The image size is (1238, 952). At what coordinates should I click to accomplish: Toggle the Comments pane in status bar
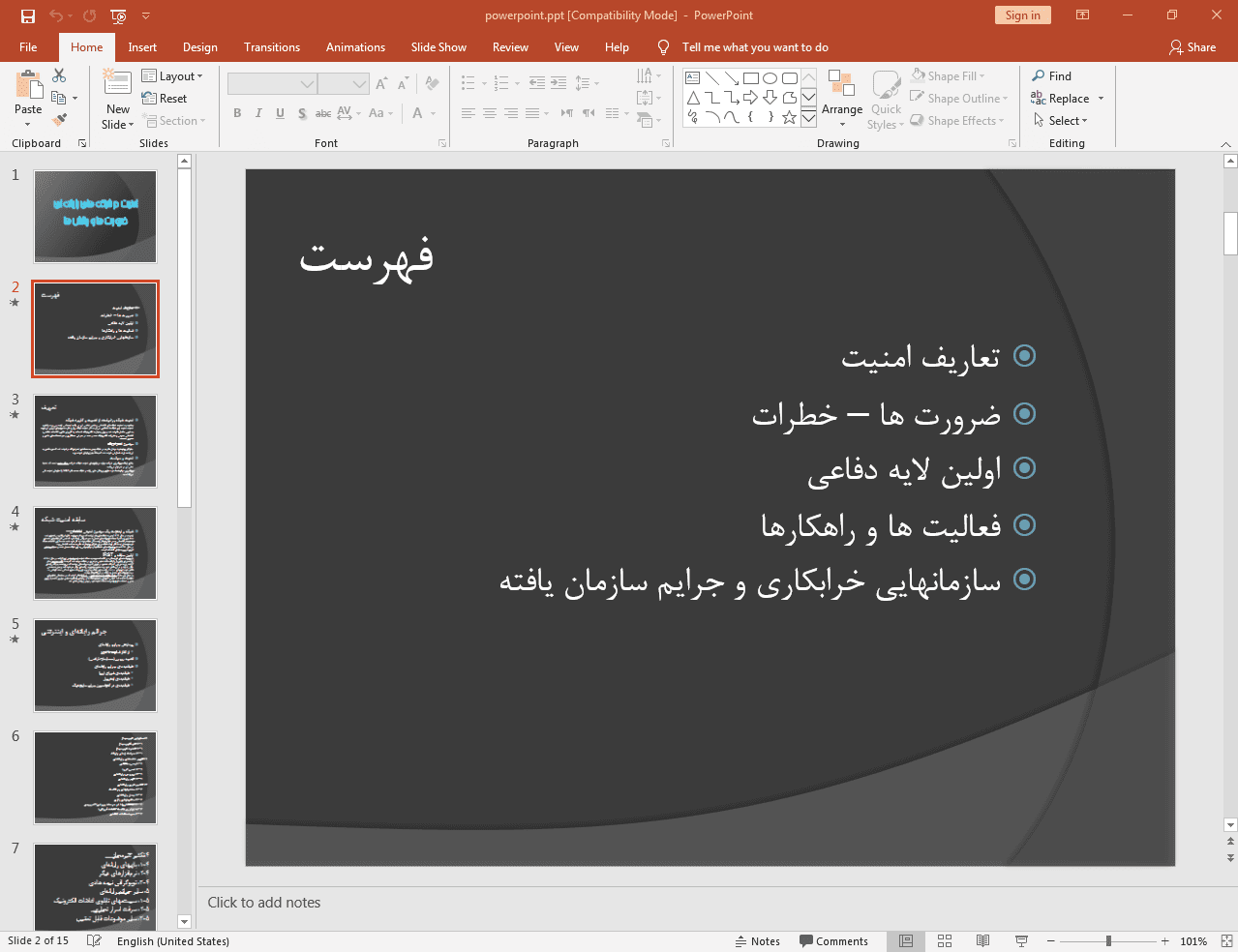[833, 941]
